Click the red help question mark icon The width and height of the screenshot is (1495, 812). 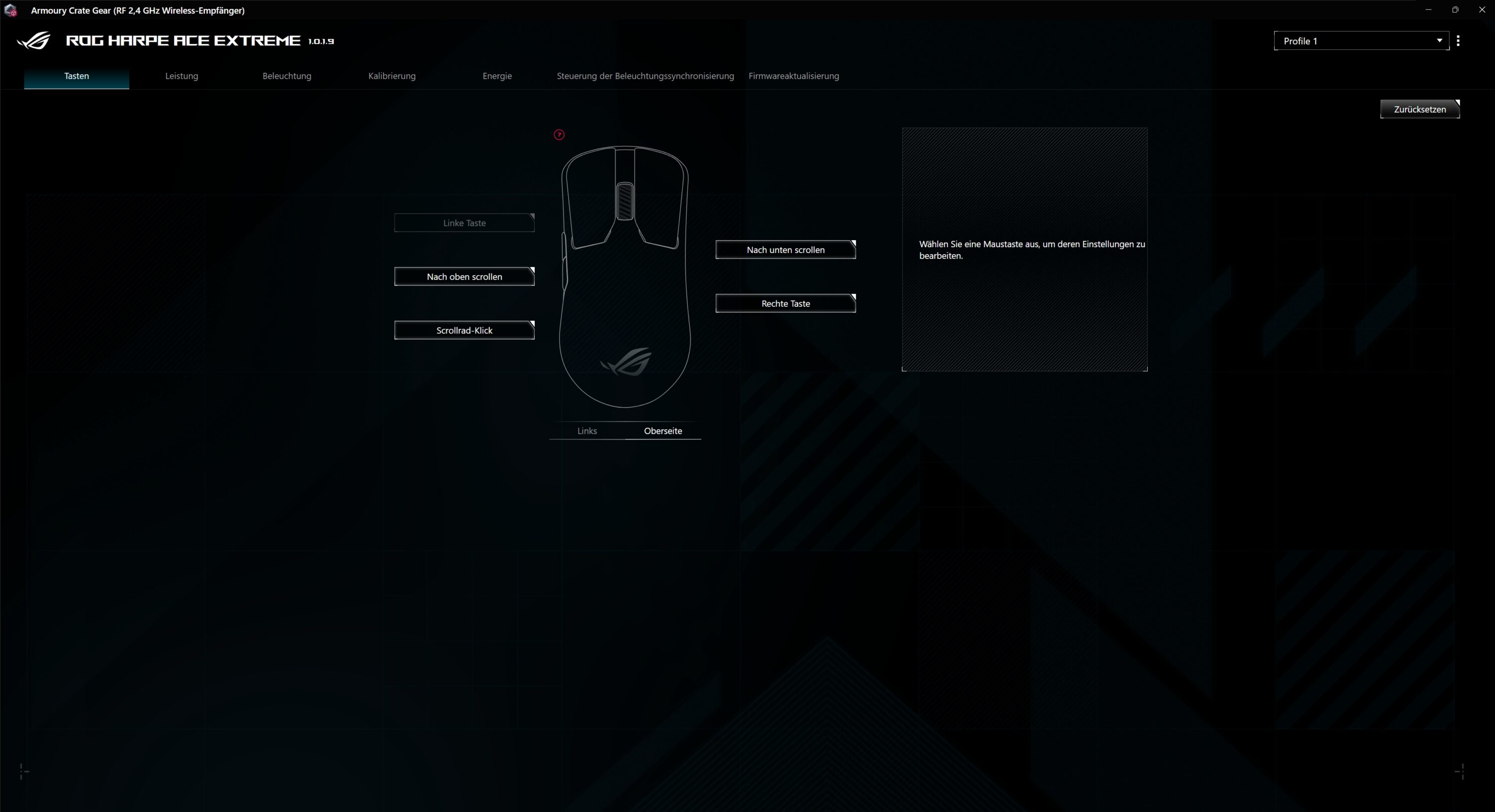click(x=559, y=135)
